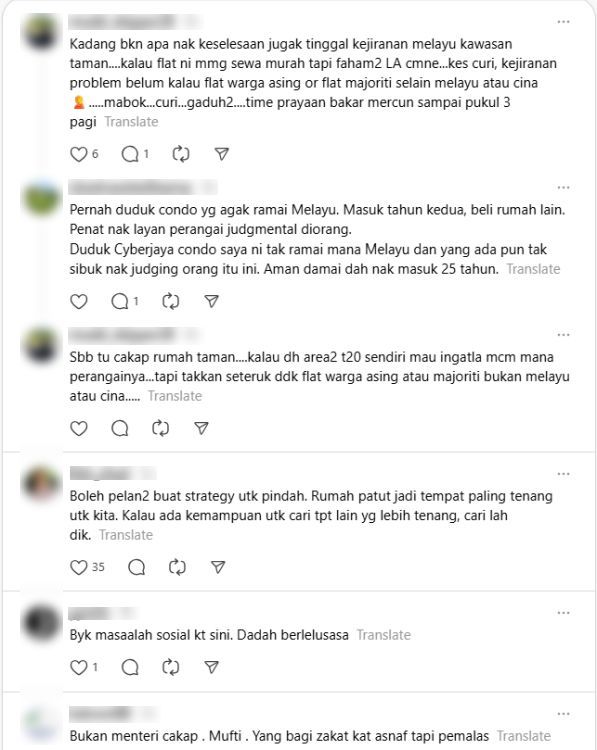Like the rumah taman t20 comment

pyautogui.click(x=79, y=428)
